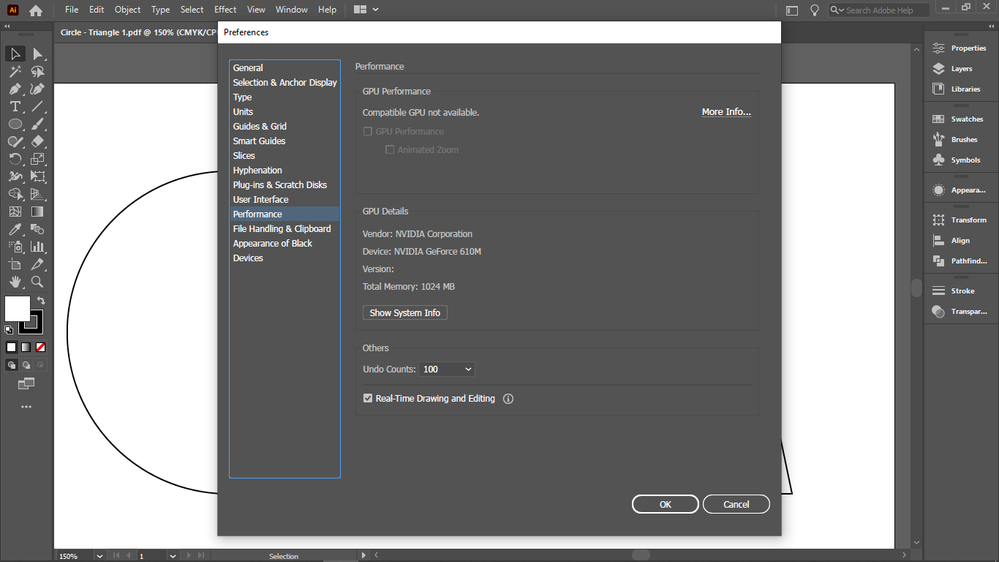
Task: Open the File menu
Action: 71,10
